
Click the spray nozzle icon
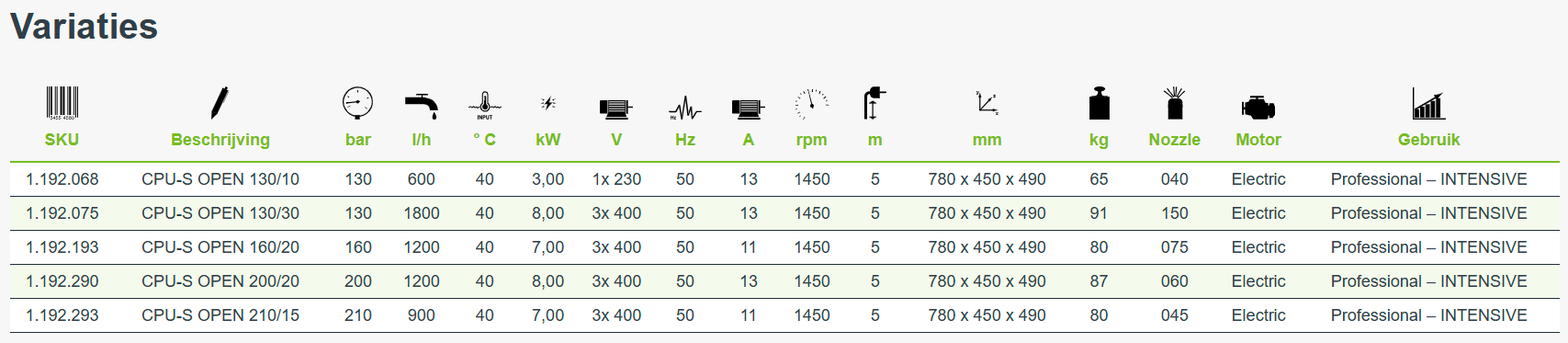coord(1175,103)
